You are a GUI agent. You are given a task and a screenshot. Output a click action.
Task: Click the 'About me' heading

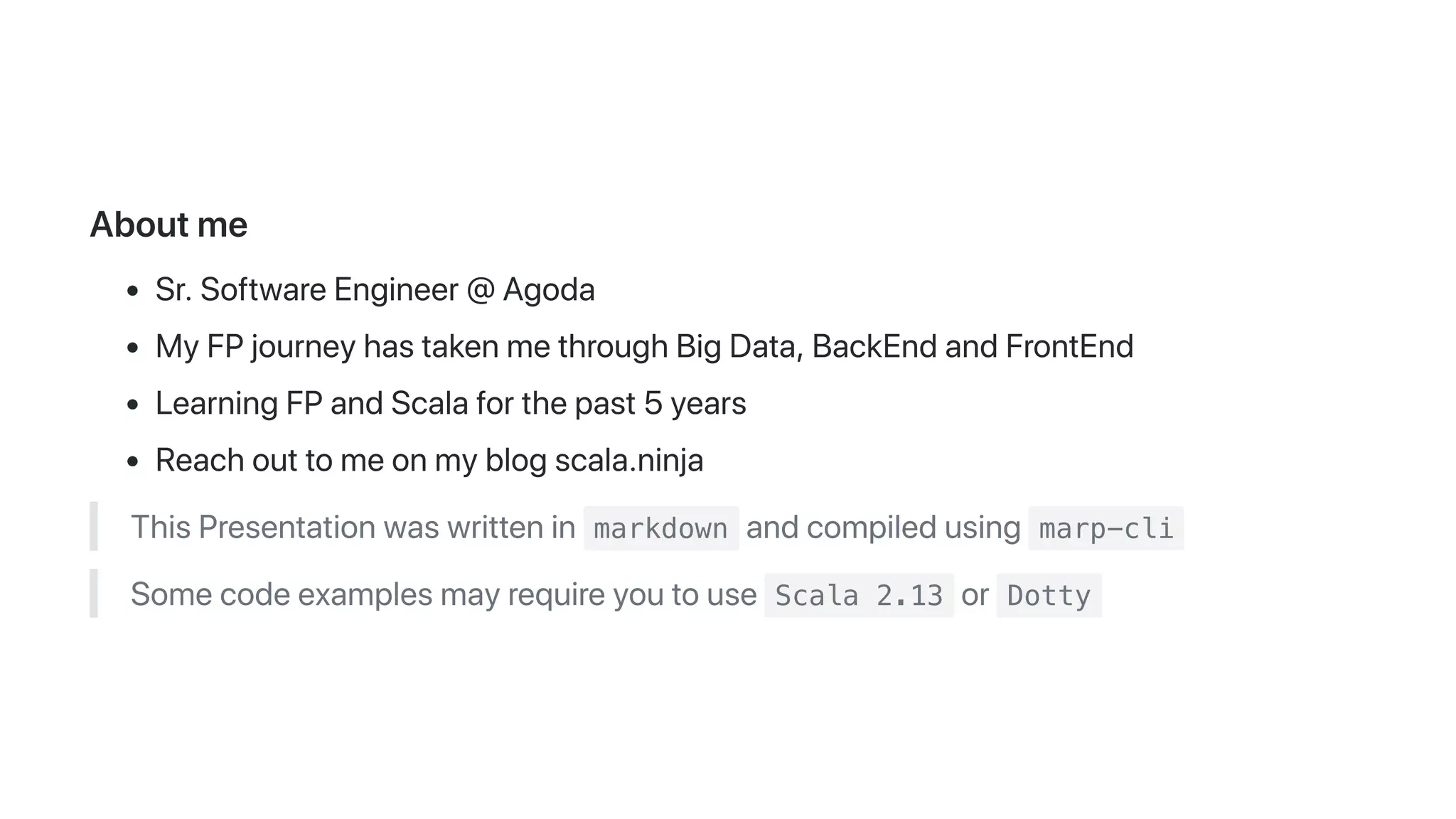168,225
